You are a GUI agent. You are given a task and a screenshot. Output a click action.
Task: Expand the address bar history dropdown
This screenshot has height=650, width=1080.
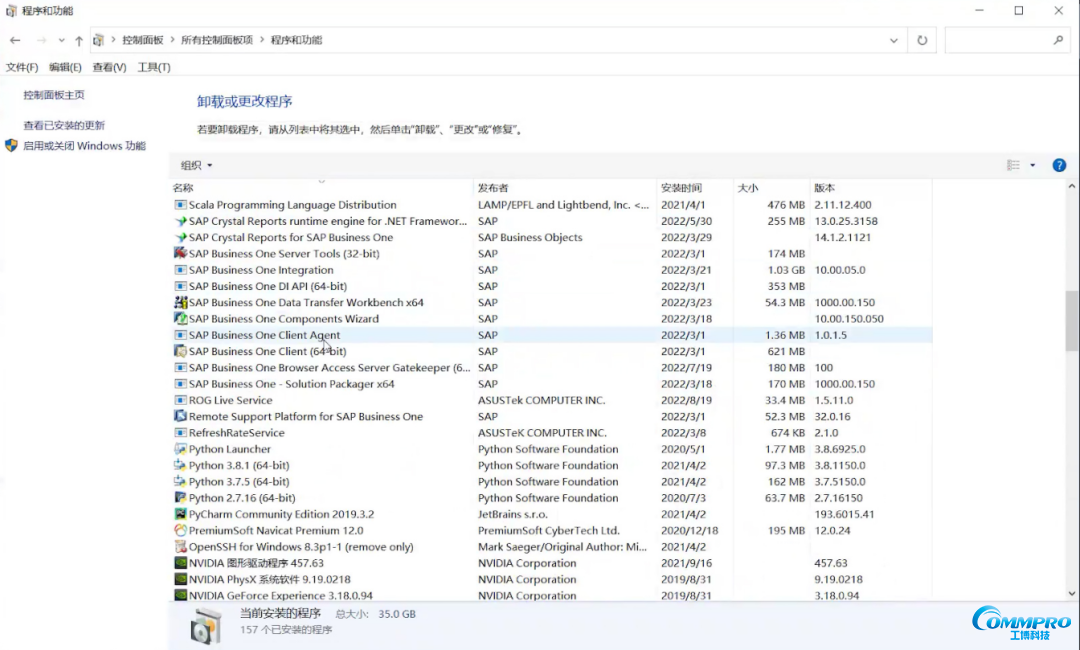(x=894, y=40)
